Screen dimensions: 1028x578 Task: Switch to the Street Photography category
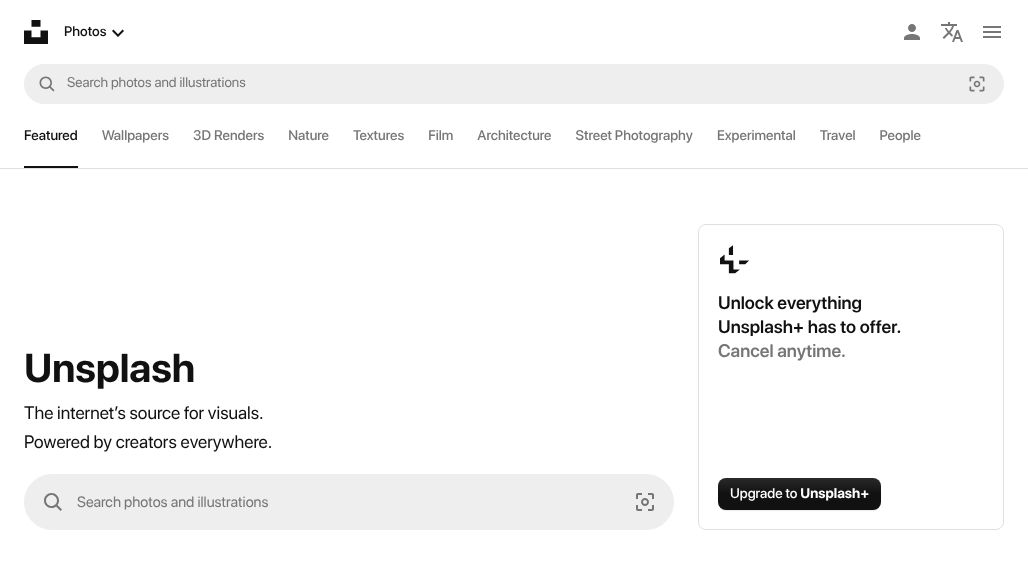[634, 135]
